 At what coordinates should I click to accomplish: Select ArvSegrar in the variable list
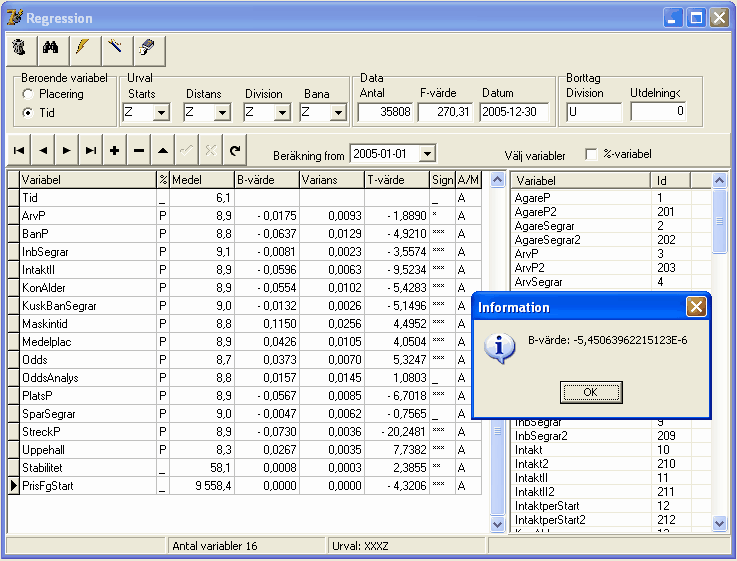click(612, 282)
